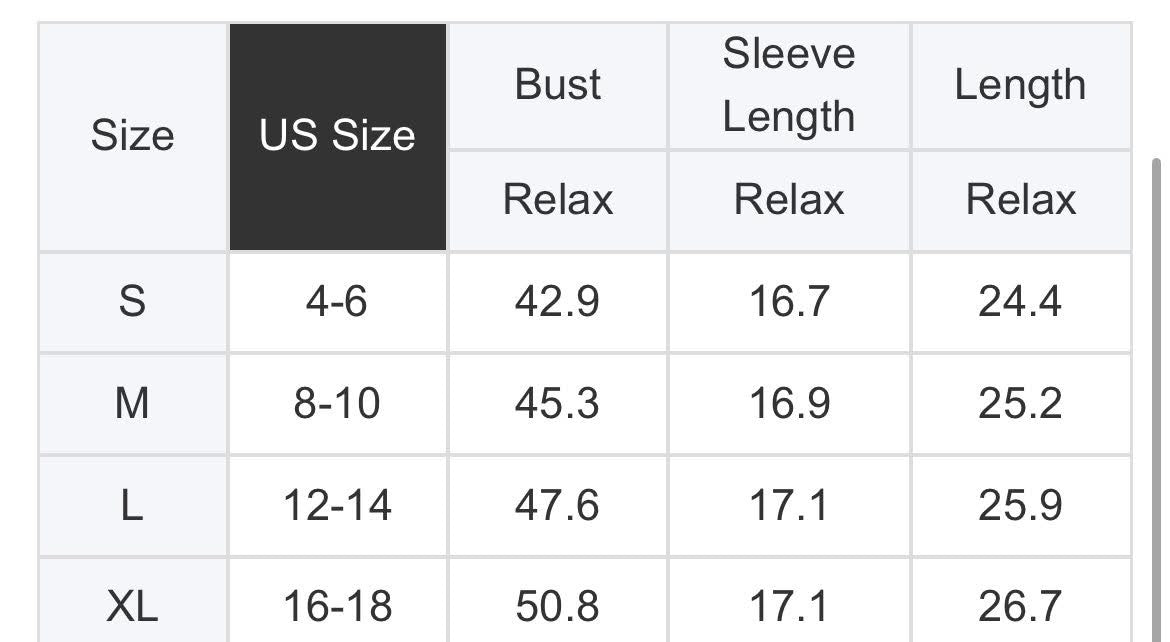Click the 8-10 US size cell

(337, 403)
